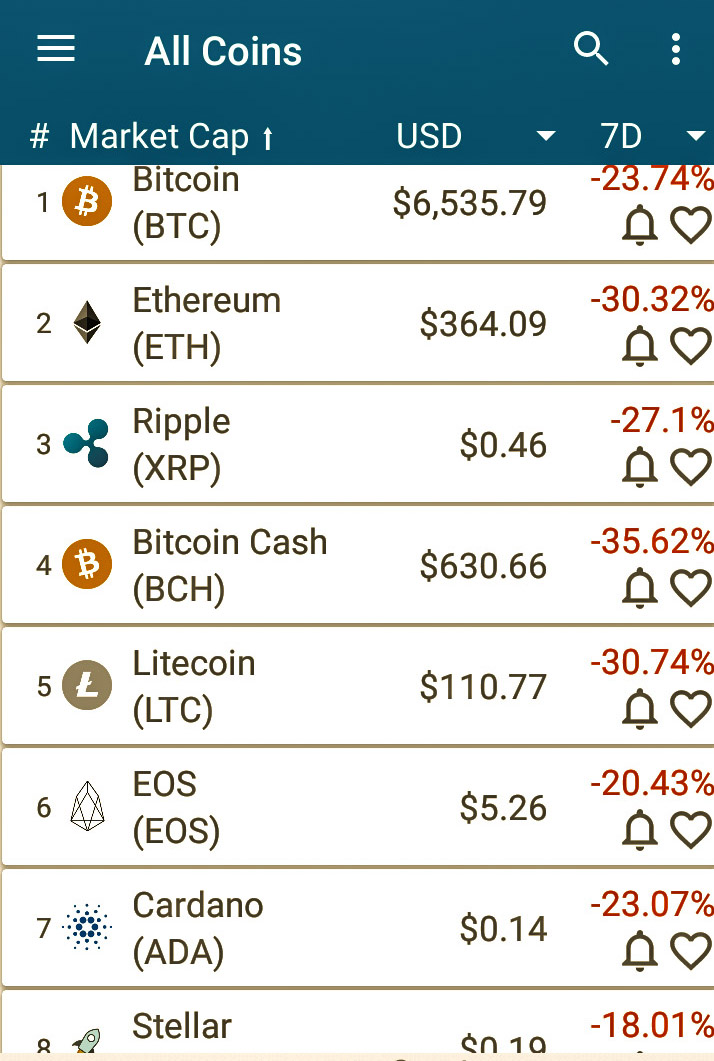Expand the USD currency dropdown arrow
The image size is (714, 1061).
click(x=546, y=136)
